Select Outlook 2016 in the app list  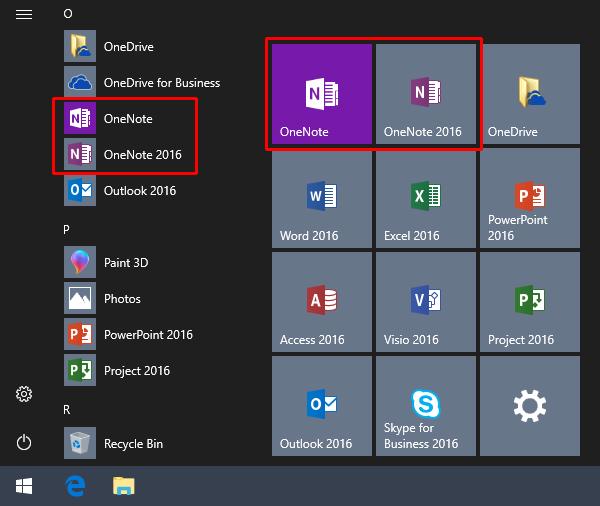click(139, 191)
